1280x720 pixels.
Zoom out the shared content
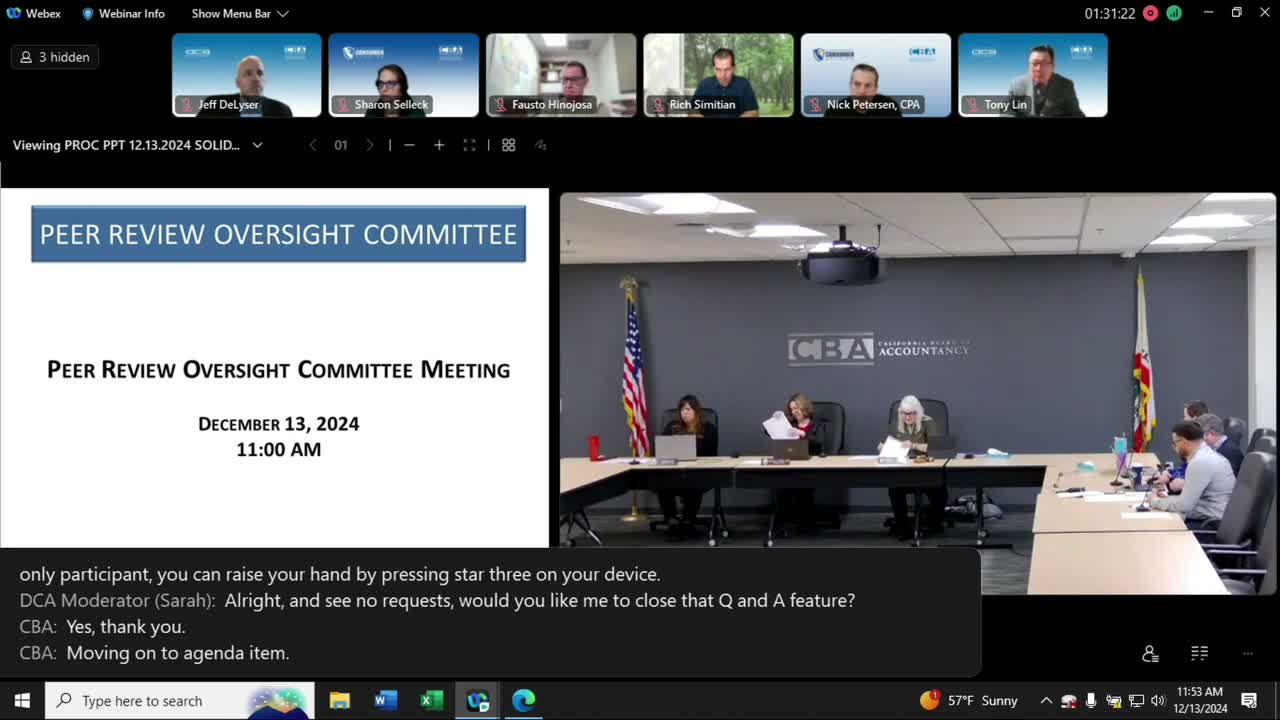409,145
